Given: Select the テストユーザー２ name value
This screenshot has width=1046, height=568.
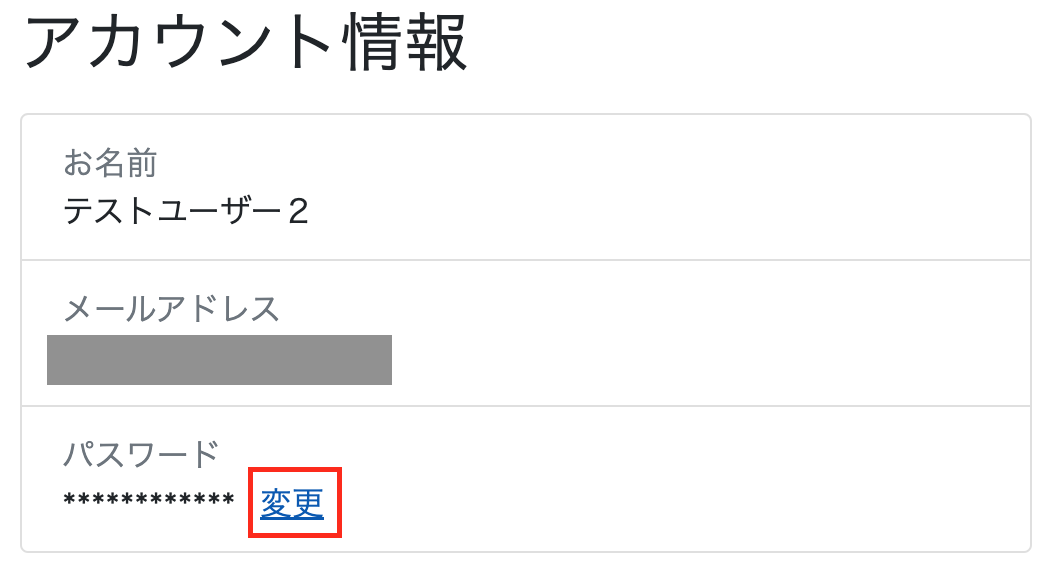Looking at the screenshot, I should click(186, 211).
